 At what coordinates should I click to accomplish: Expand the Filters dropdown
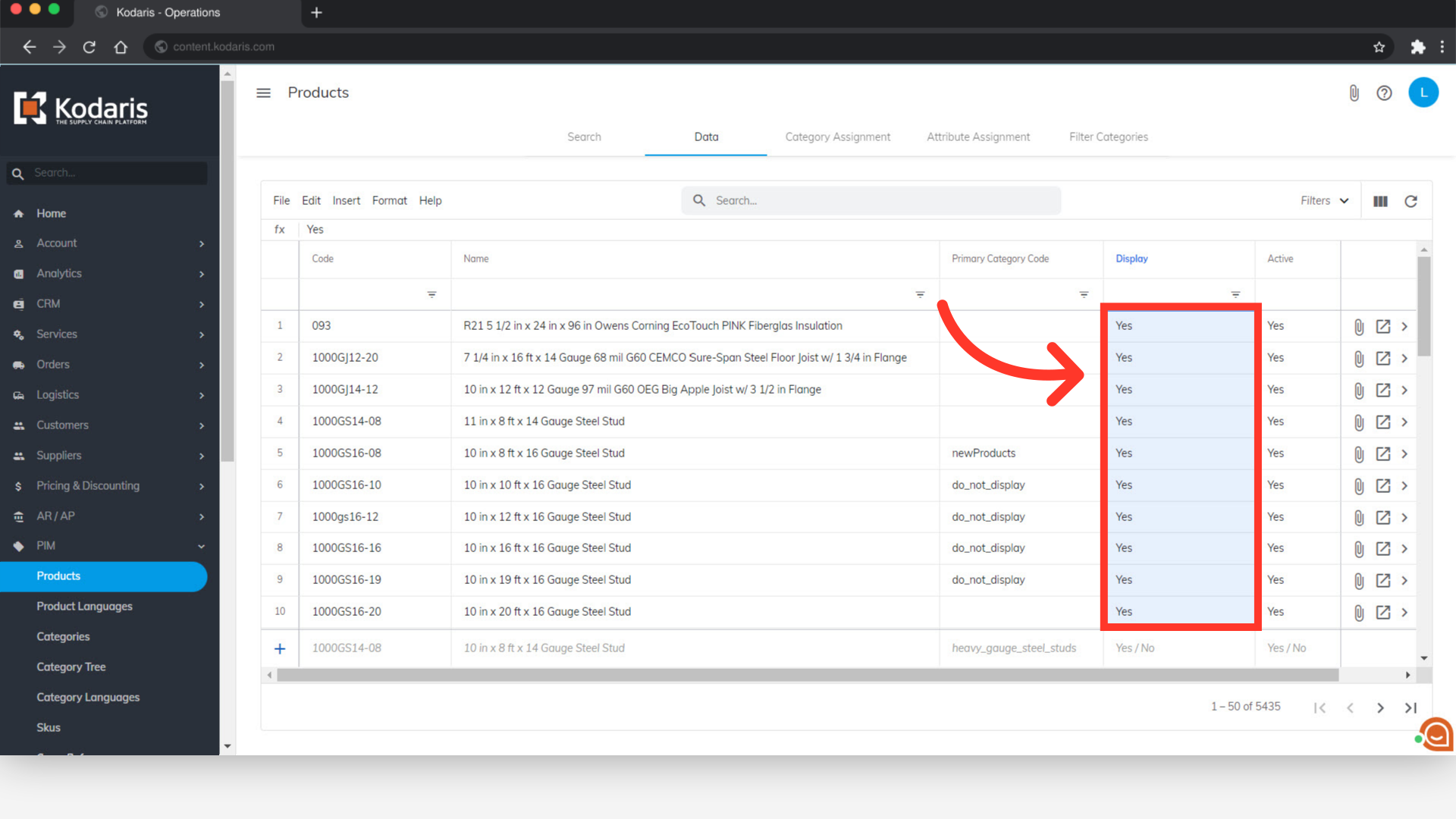click(x=1324, y=201)
